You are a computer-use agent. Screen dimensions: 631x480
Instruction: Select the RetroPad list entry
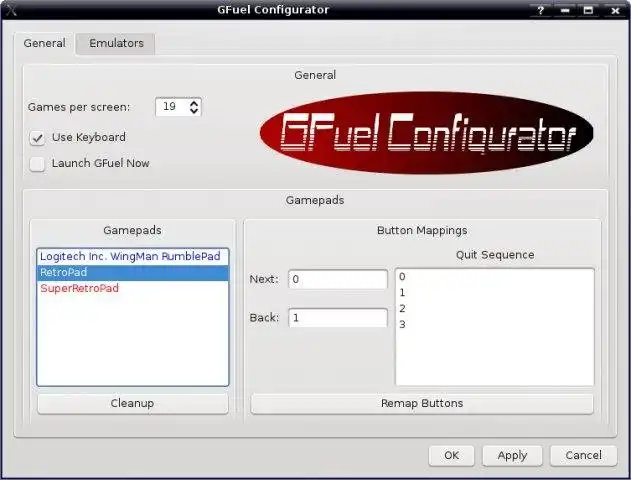132,273
